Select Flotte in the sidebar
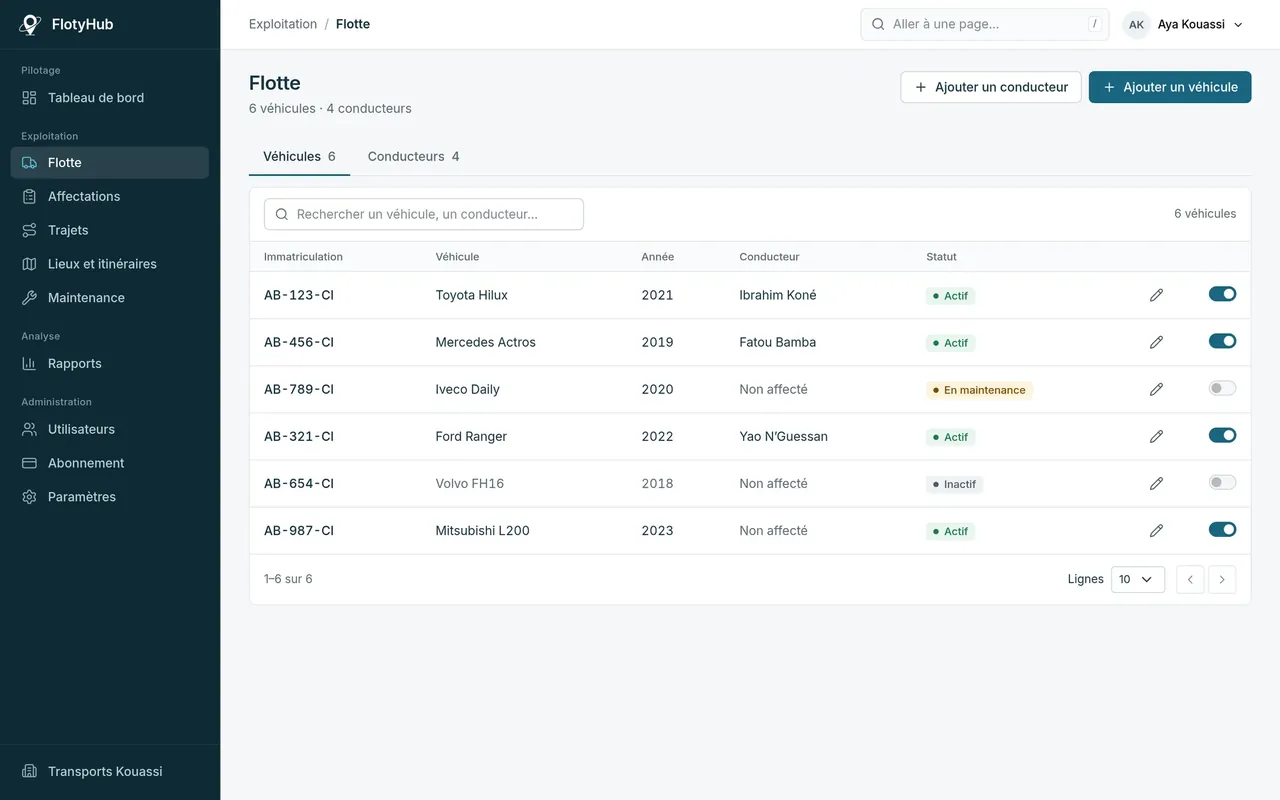 click(x=110, y=163)
